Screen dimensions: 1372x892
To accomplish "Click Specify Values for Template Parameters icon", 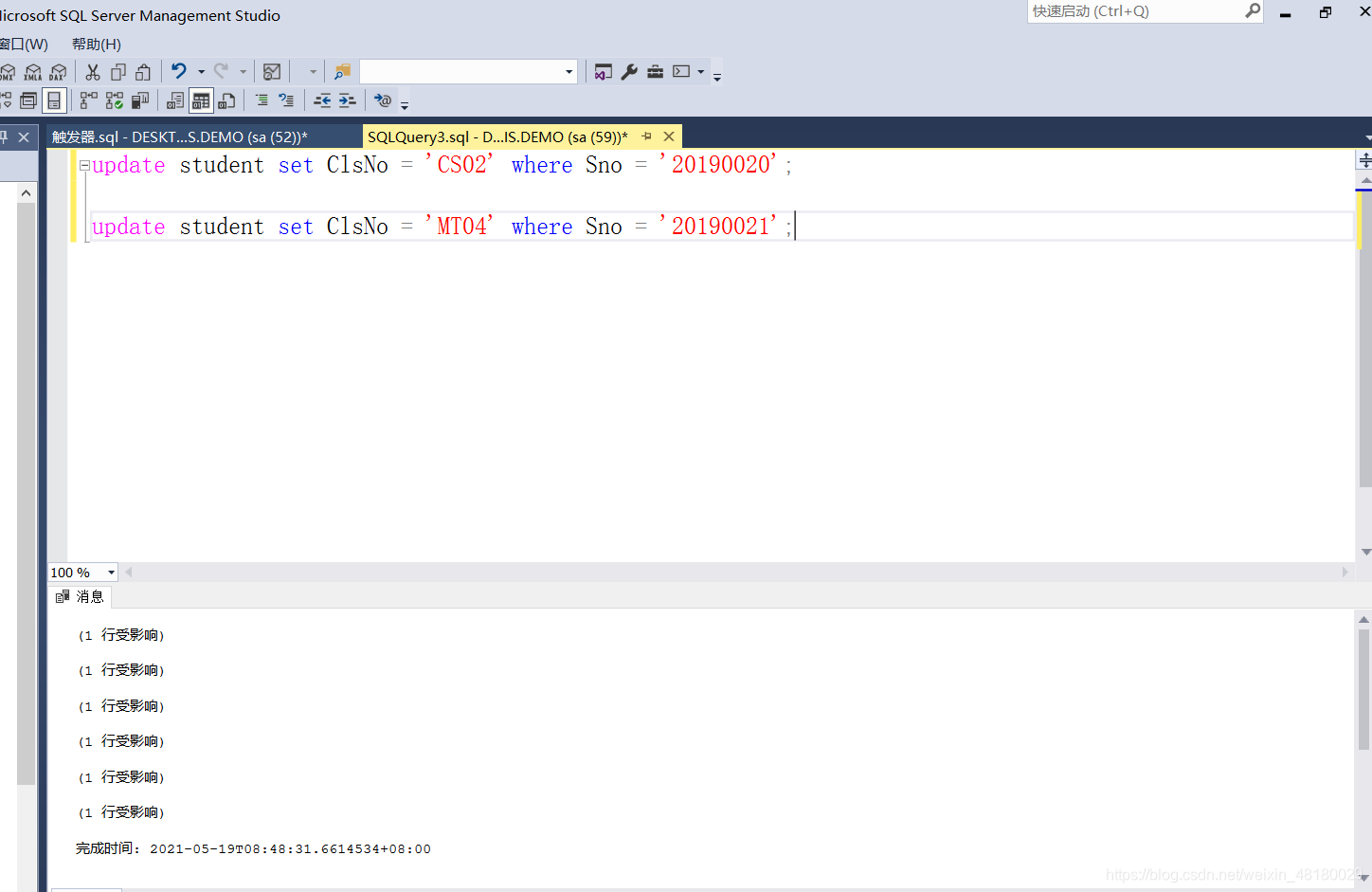I will (383, 100).
